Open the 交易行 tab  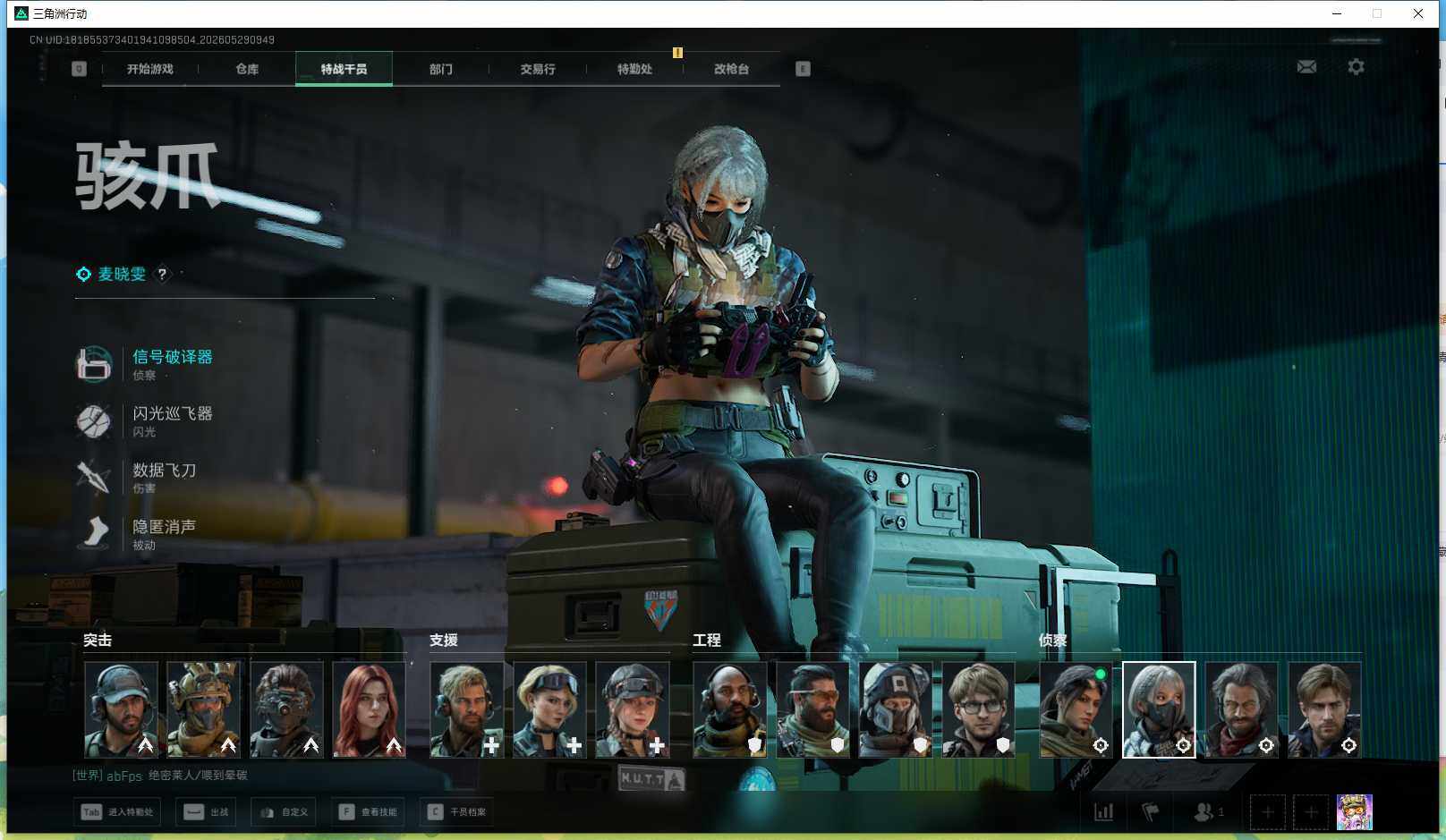(538, 69)
